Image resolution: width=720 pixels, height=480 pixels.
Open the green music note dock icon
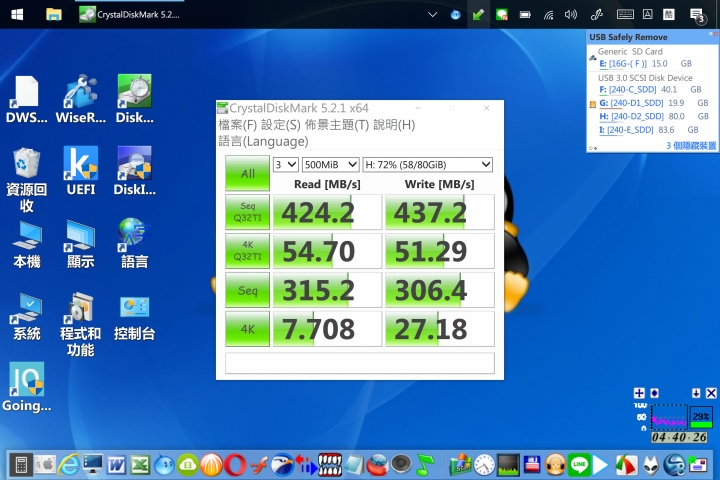coord(425,465)
